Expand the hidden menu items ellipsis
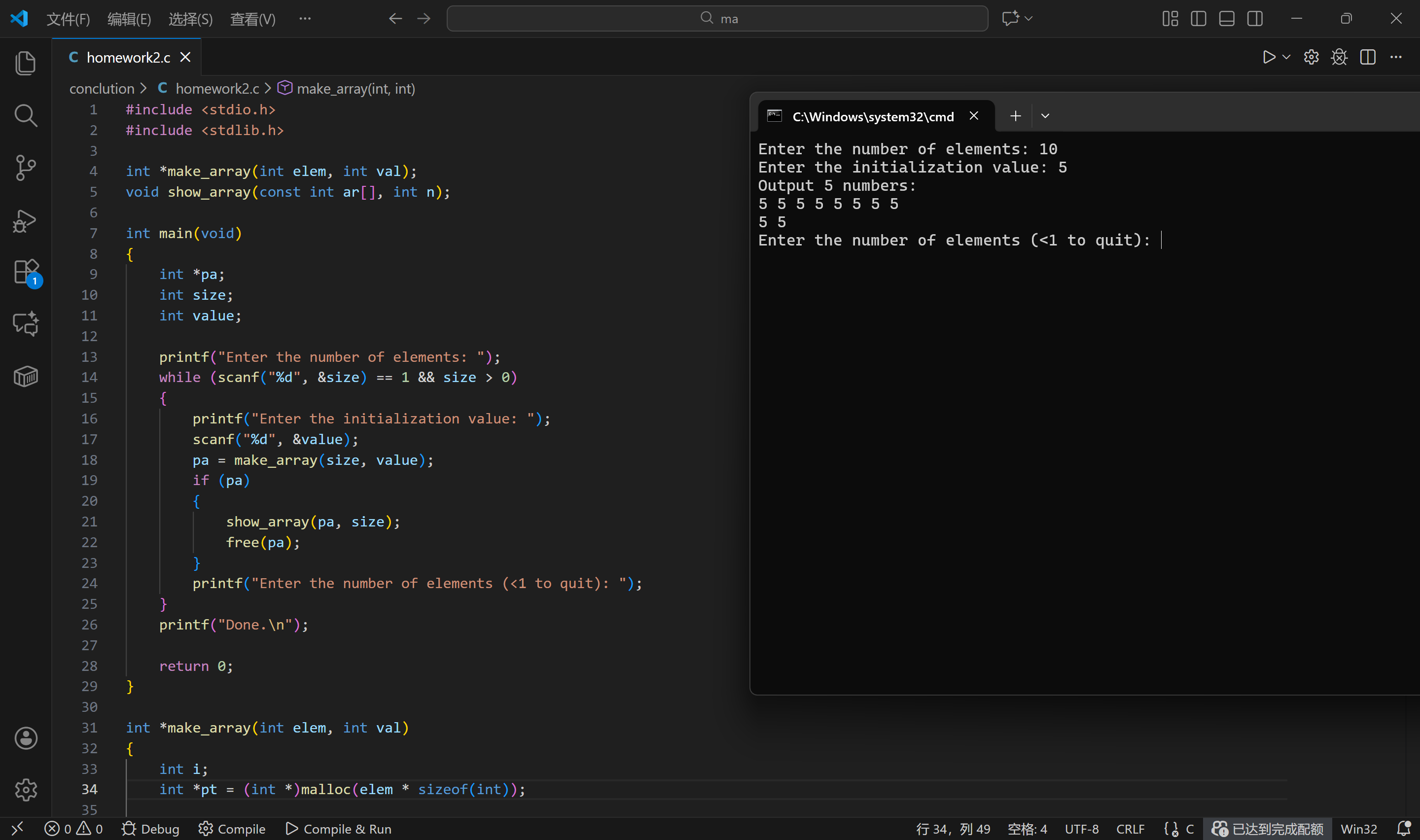Screen dimensions: 1420x840 coord(305,19)
